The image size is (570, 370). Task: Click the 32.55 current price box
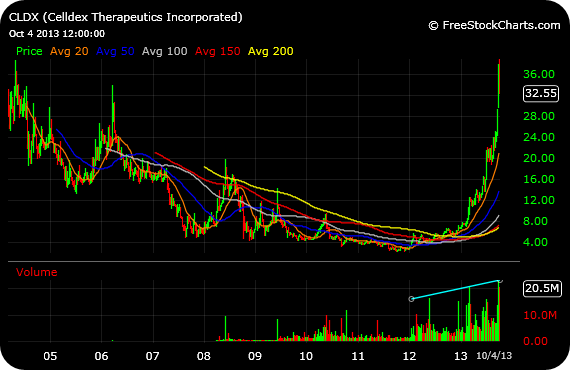coord(541,93)
